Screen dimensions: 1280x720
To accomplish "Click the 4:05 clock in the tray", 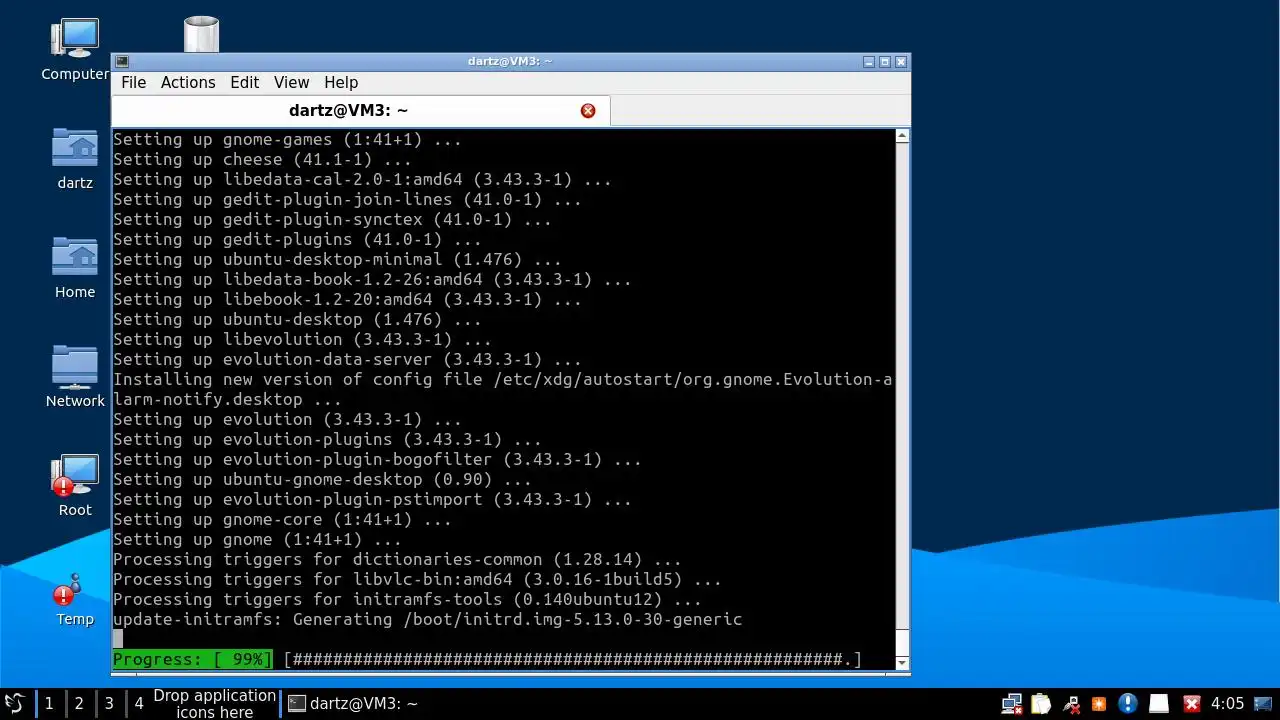I will coord(1227,703).
